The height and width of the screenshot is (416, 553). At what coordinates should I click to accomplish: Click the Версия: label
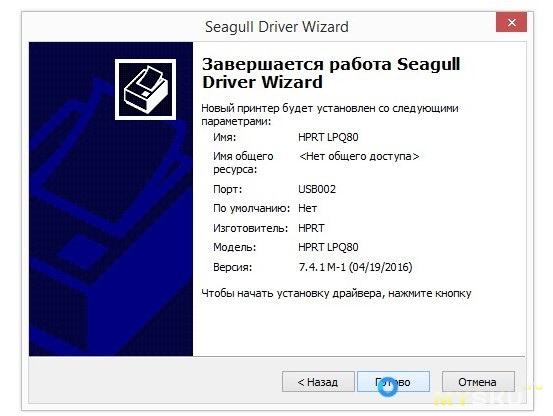coord(232,267)
